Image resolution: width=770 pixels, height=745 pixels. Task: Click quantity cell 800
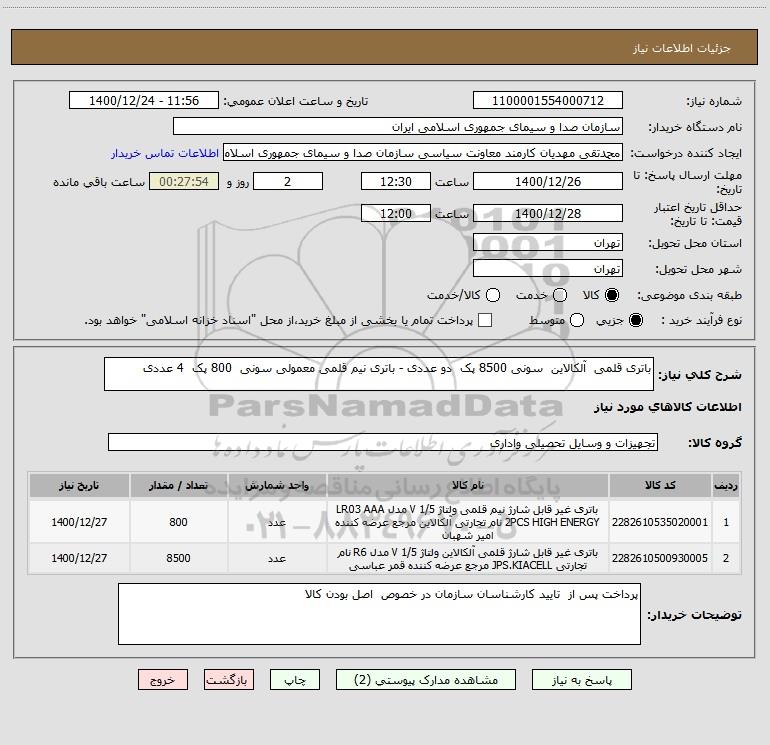[x=178, y=522]
